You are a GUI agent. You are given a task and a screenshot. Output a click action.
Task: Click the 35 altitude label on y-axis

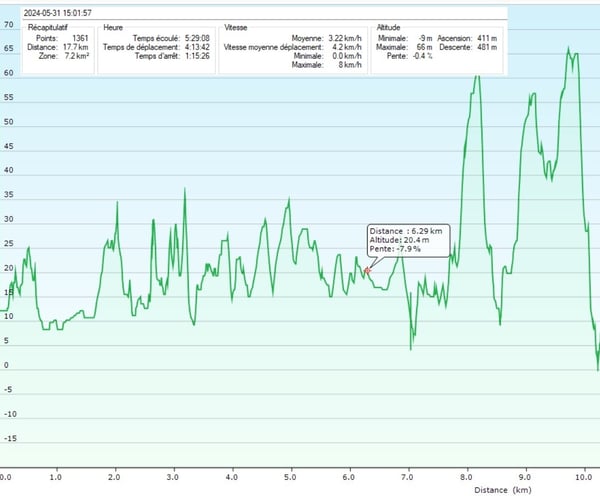click(8, 194)
